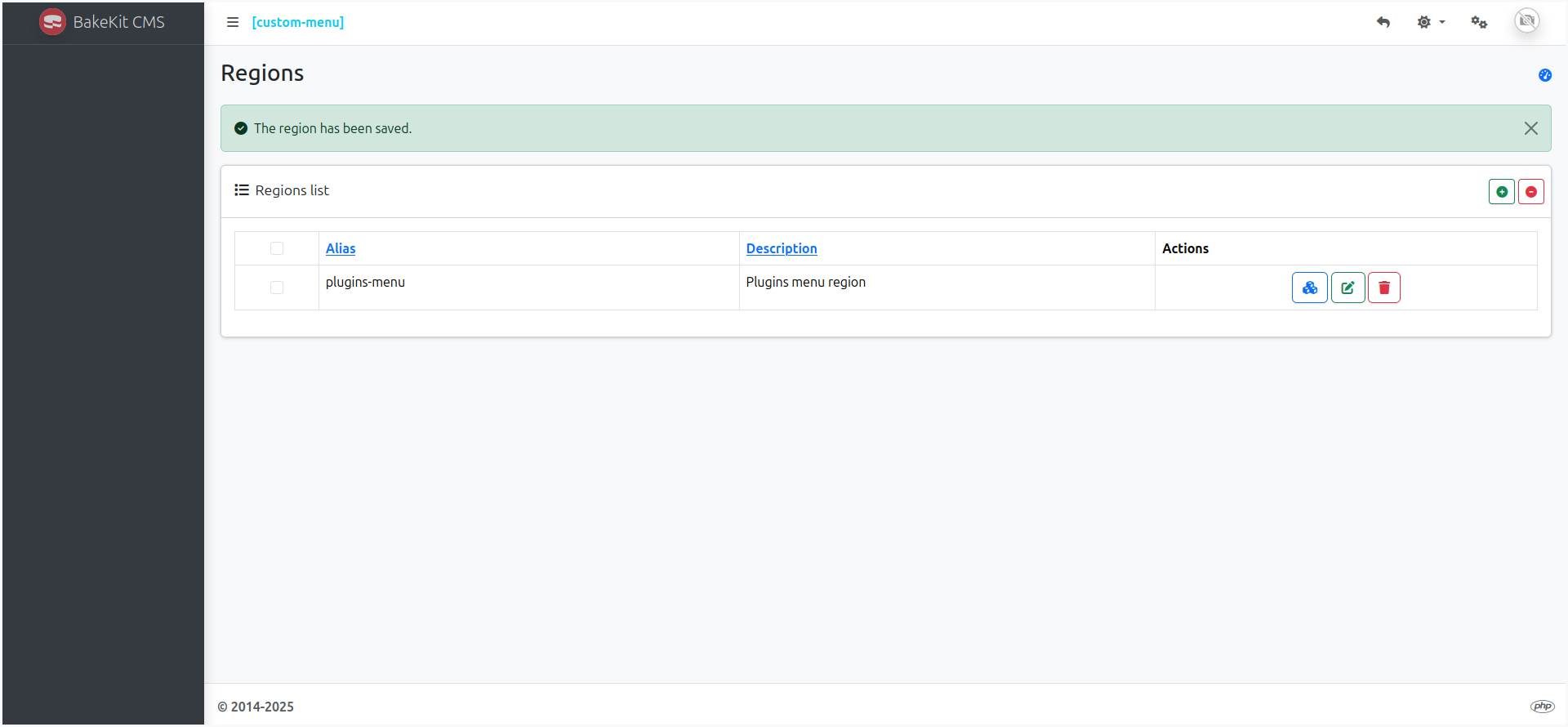Image resolution: width=1568 pixels, height=727 pixels.
Task: Toggle the select-all checkbox in table header
Action: click(277, 248)
